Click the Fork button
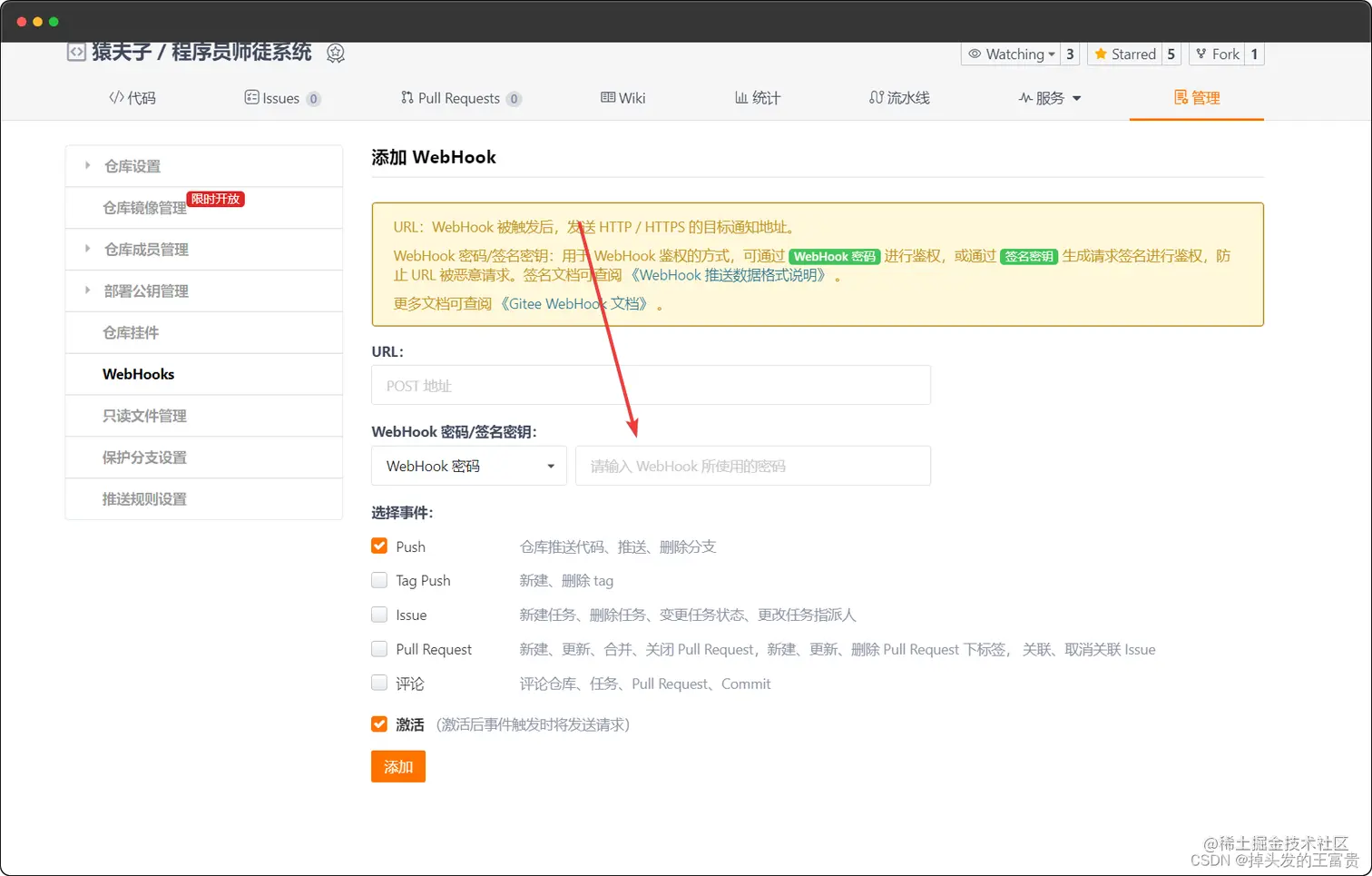Viewport: 1372px width, 876px height. [x=1217, y=54]
